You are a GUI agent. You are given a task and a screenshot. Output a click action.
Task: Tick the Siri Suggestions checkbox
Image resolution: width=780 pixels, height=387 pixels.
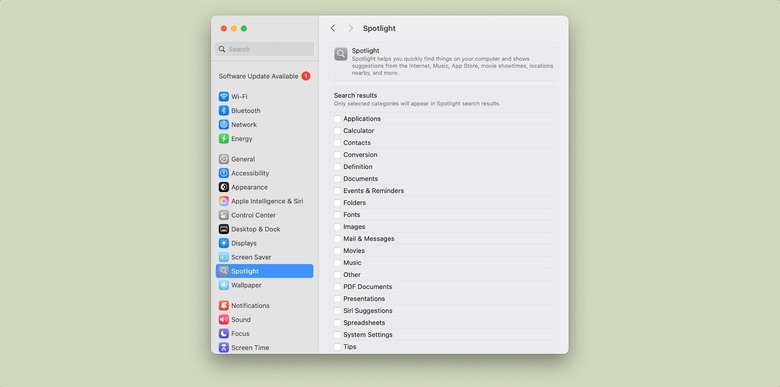(337, 310)
